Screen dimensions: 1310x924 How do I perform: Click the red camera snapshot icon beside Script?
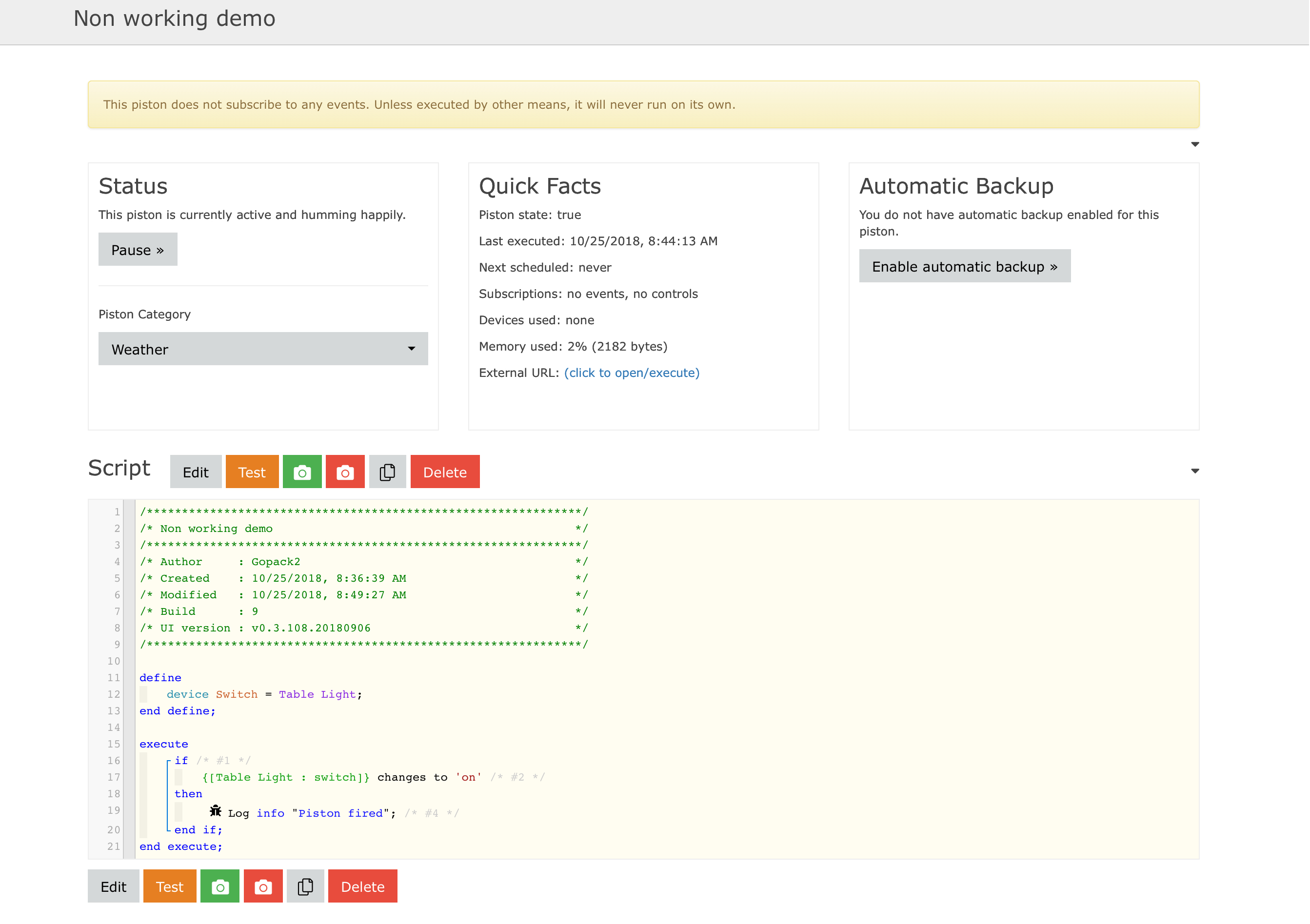[x=345, y=472]
